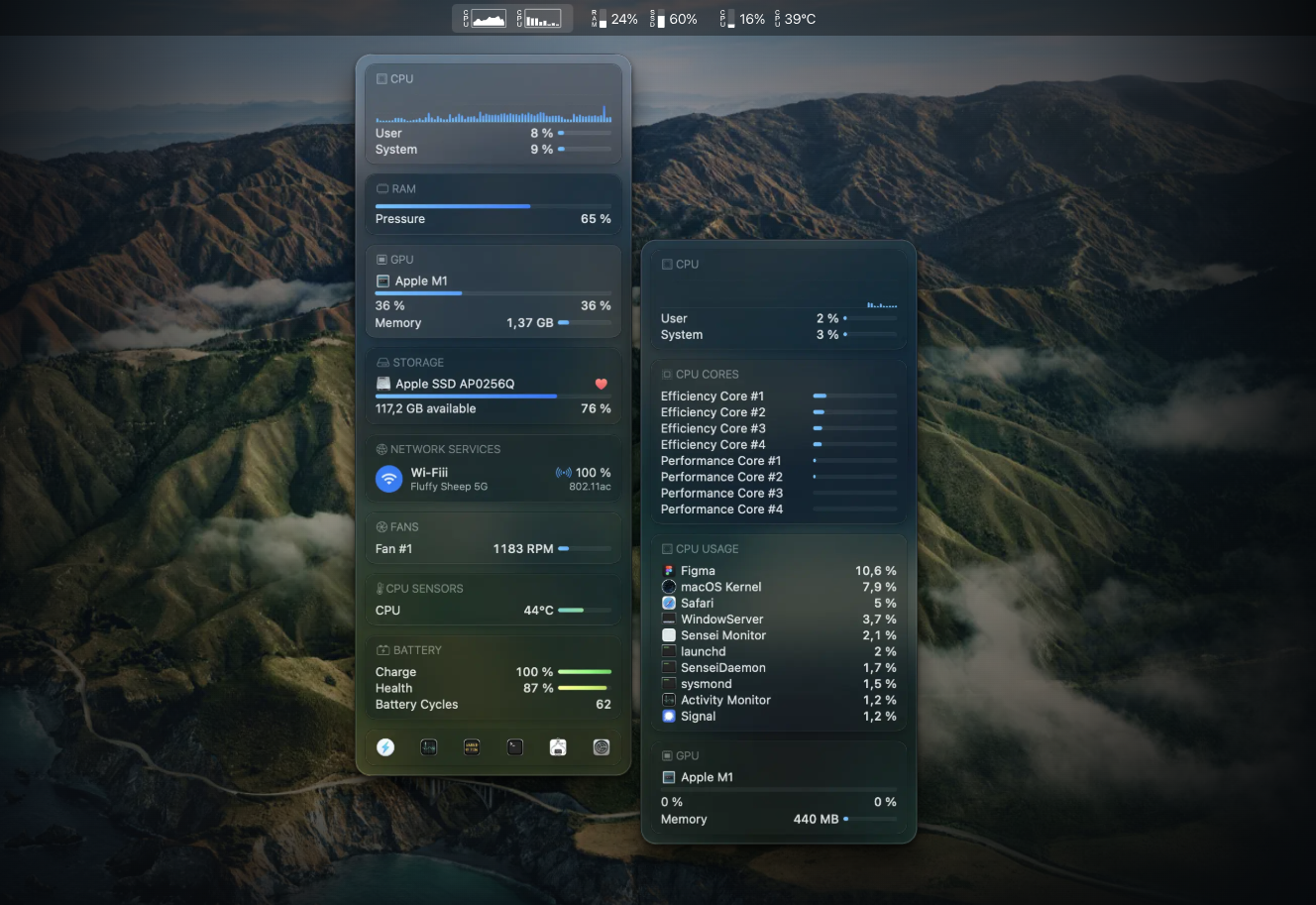1316x905 pixels.
Task: Click the Battery Cycles row
Action: tap(493, 705)
